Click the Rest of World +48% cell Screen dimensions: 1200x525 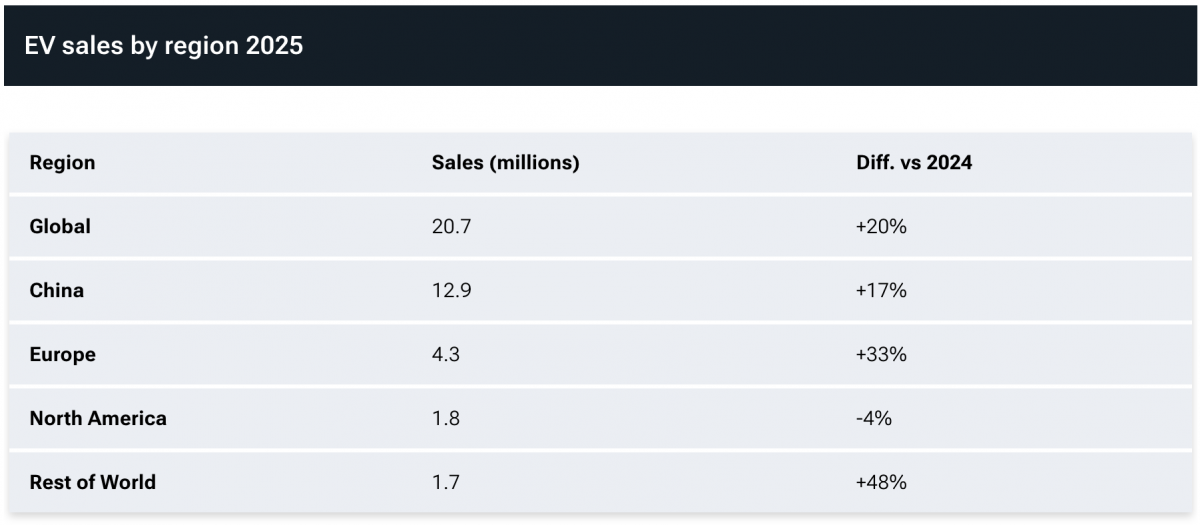tap(880, 483)
